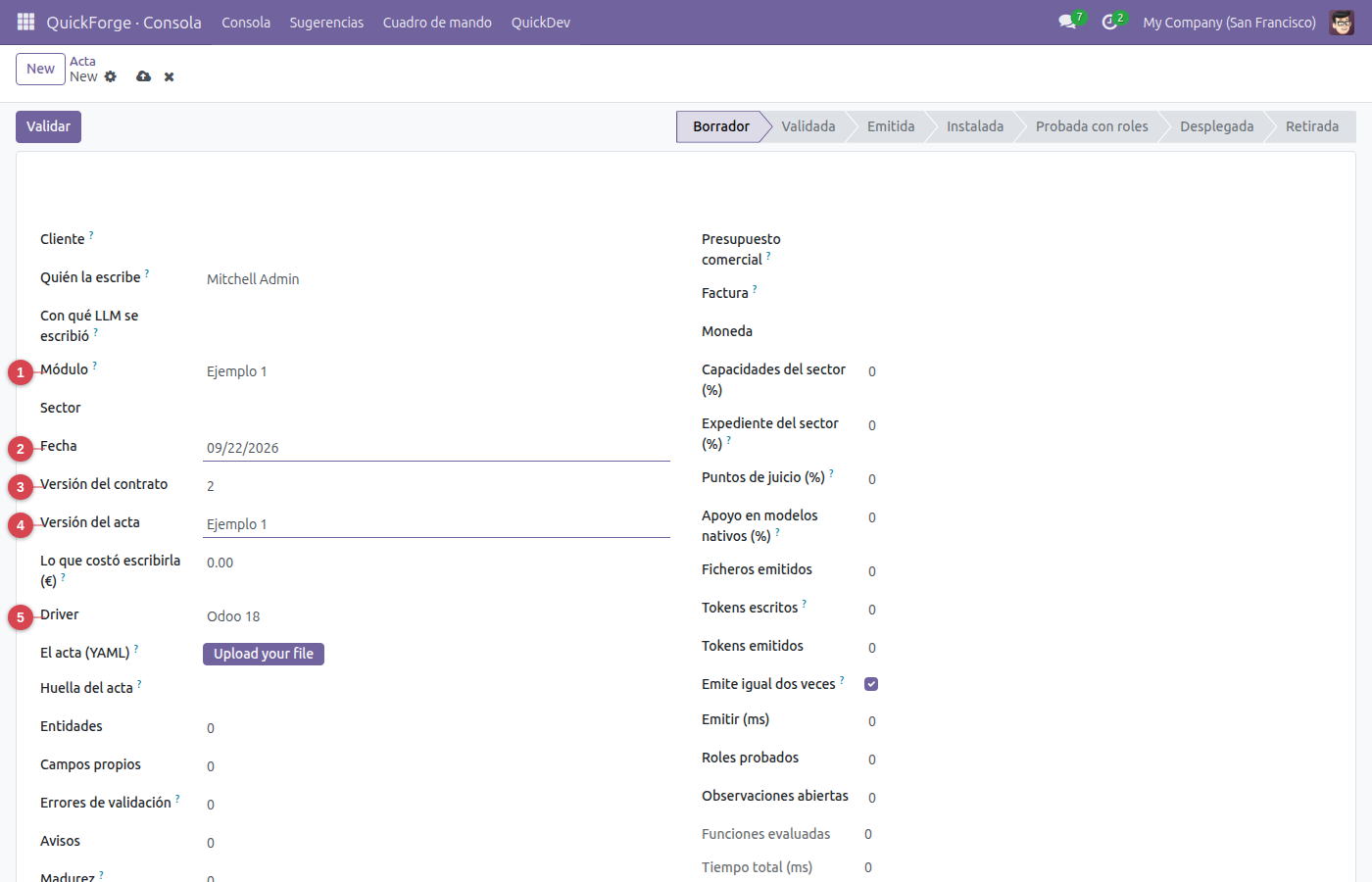This screenshot has width=1372, height=882.
Task: Discard changes with the X icon
Action: point(170,76)
